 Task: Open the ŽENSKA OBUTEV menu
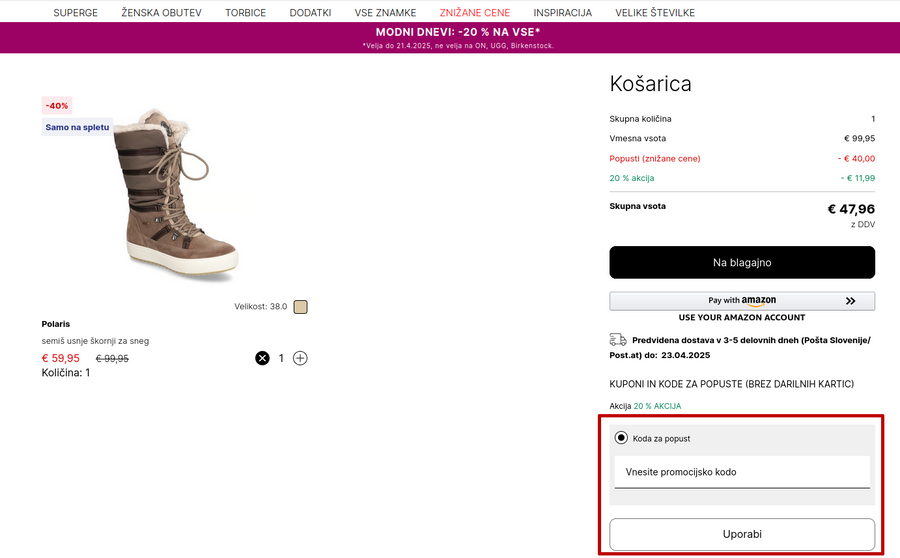tap(161, 13)
